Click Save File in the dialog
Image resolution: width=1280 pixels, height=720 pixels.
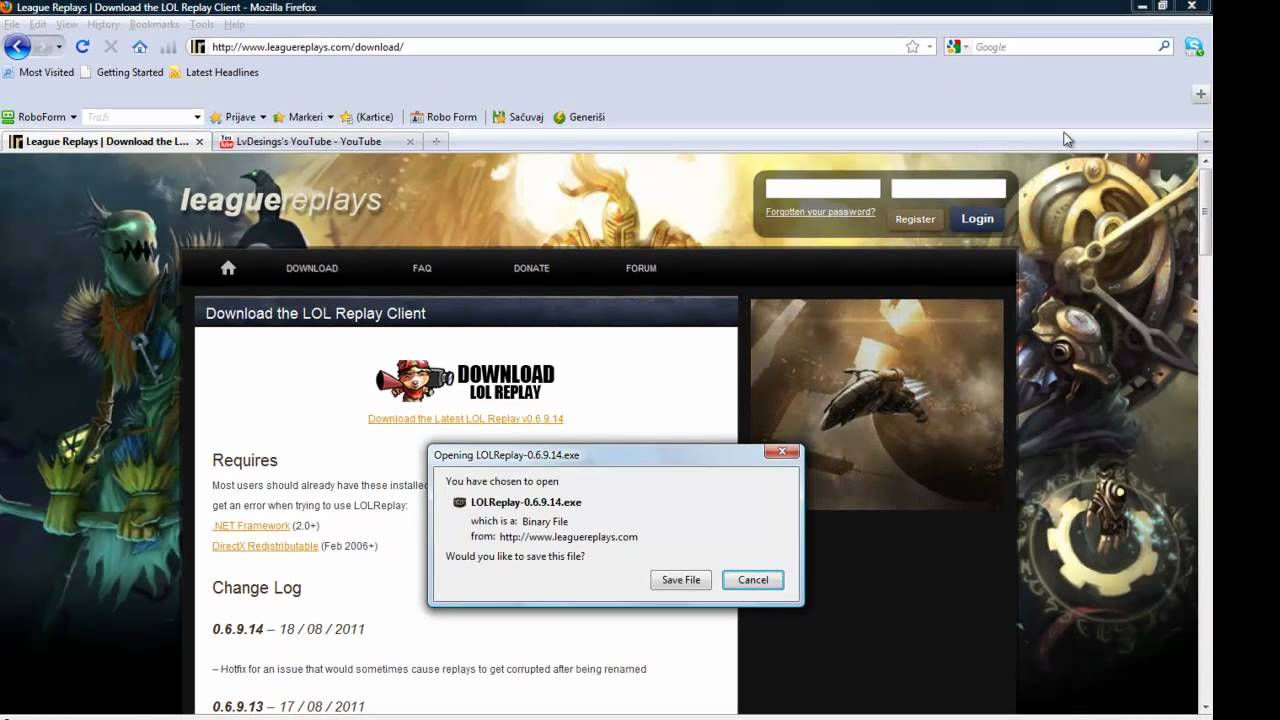681,580
